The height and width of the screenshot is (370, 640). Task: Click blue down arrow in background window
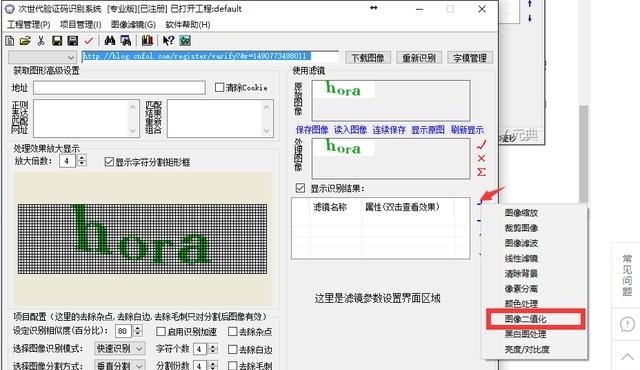pos(530,18)
